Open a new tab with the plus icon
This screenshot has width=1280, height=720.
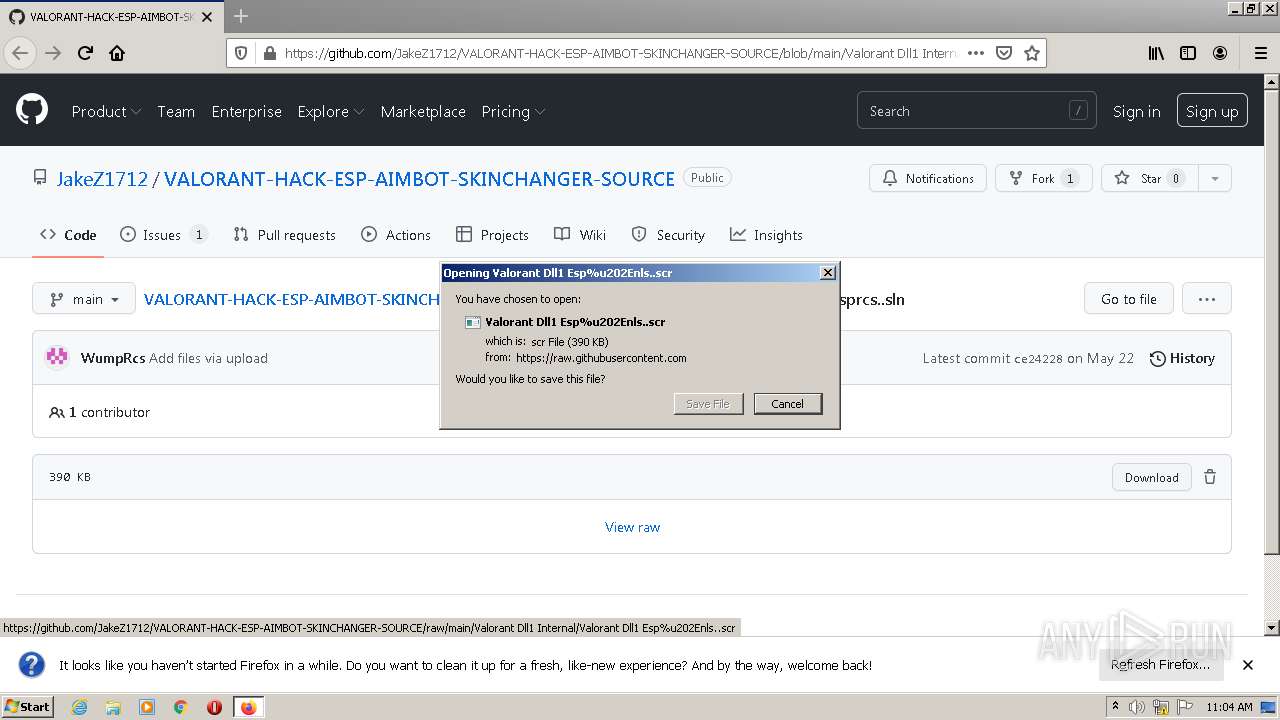pyautogui.click(x=241, y=16)
